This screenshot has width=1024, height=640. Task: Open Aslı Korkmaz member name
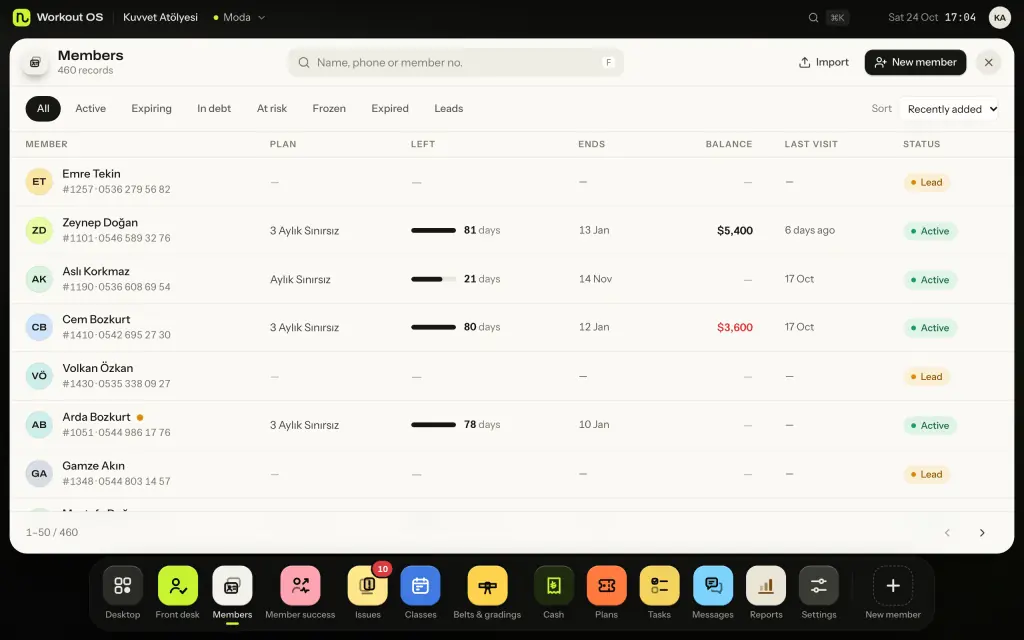96,271
